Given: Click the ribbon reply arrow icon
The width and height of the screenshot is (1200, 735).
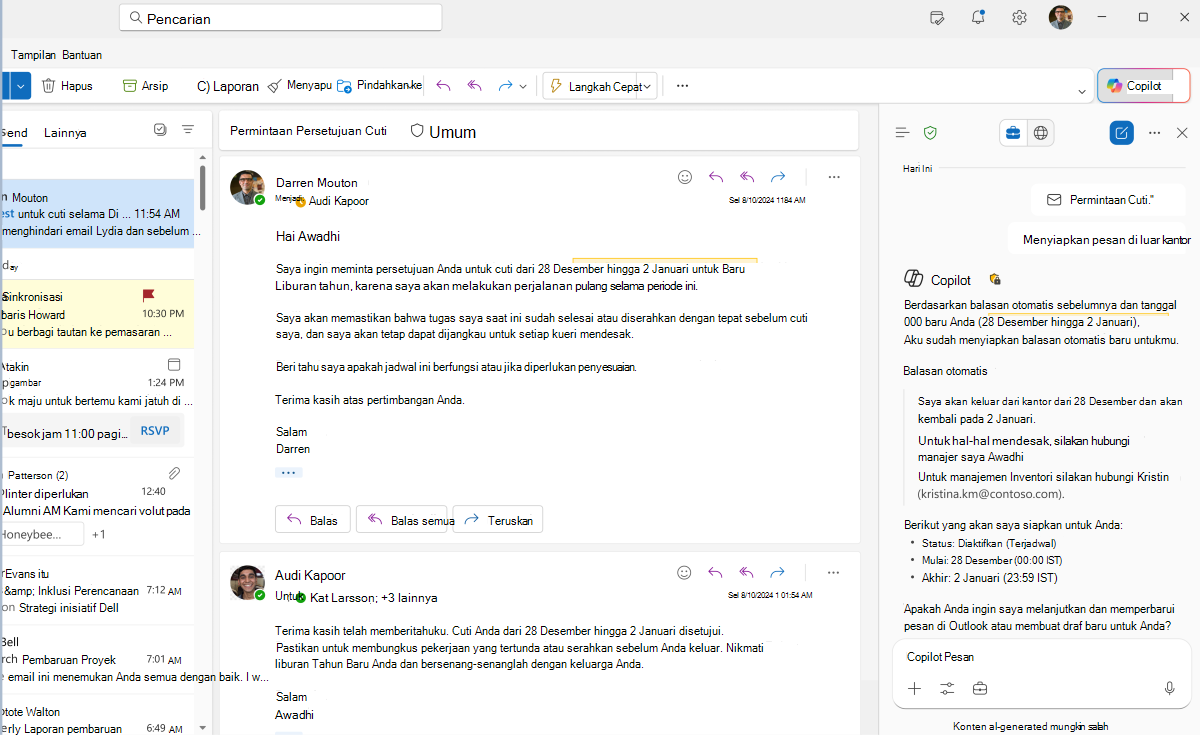Looking at the screenshot, I should (444, 86).
